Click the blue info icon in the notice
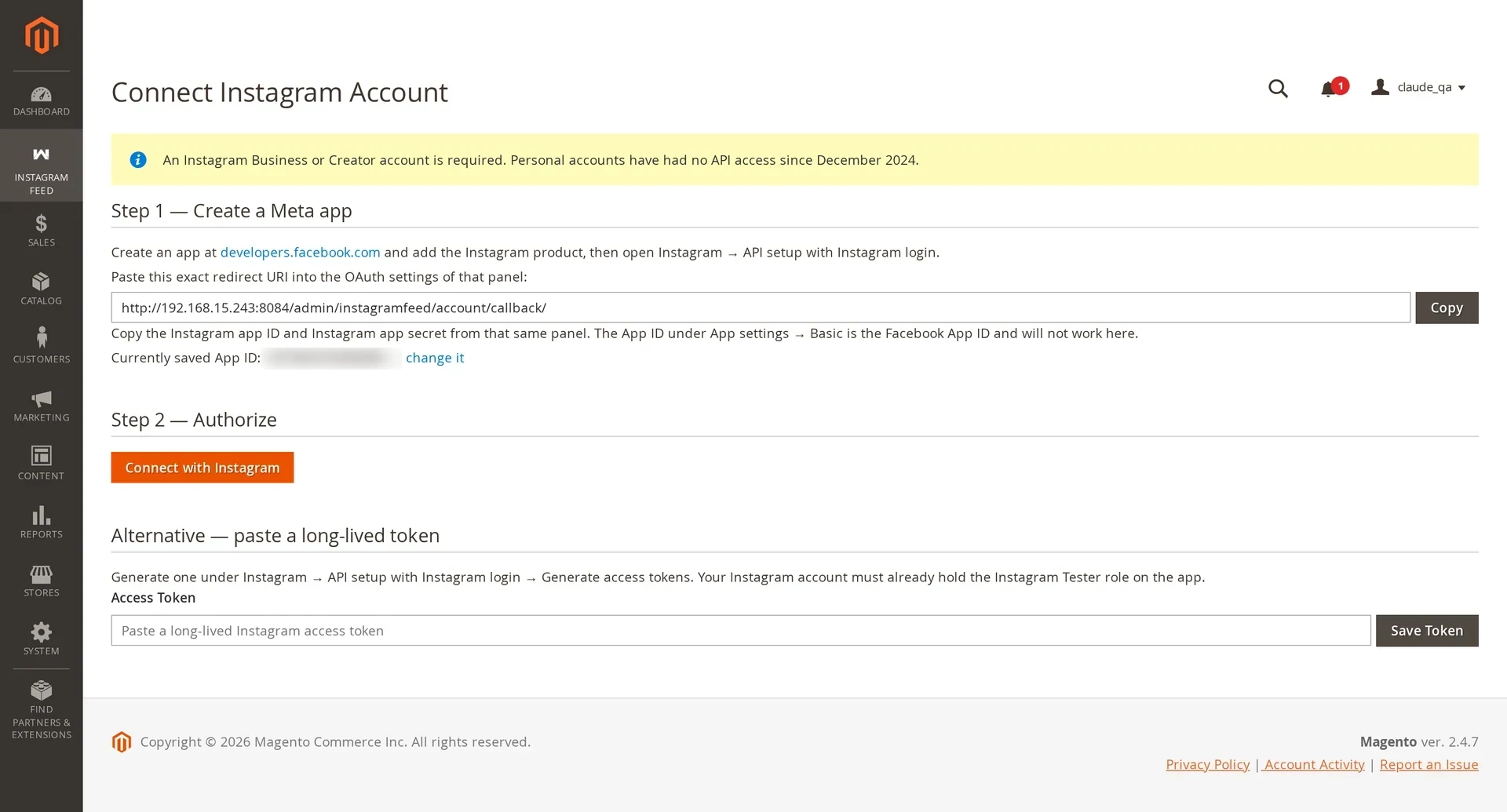1507x812 pixels. pyautogui.click(x=138, y=160)
